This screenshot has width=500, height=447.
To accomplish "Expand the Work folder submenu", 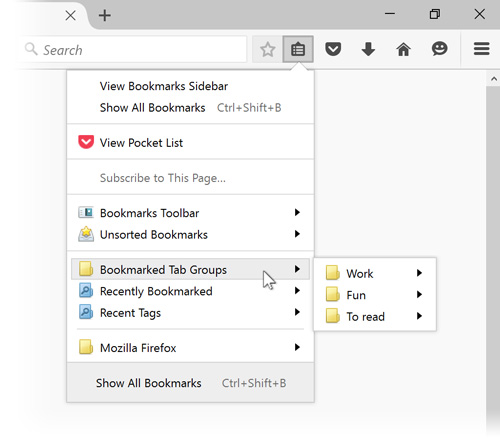I will (375, 273).
